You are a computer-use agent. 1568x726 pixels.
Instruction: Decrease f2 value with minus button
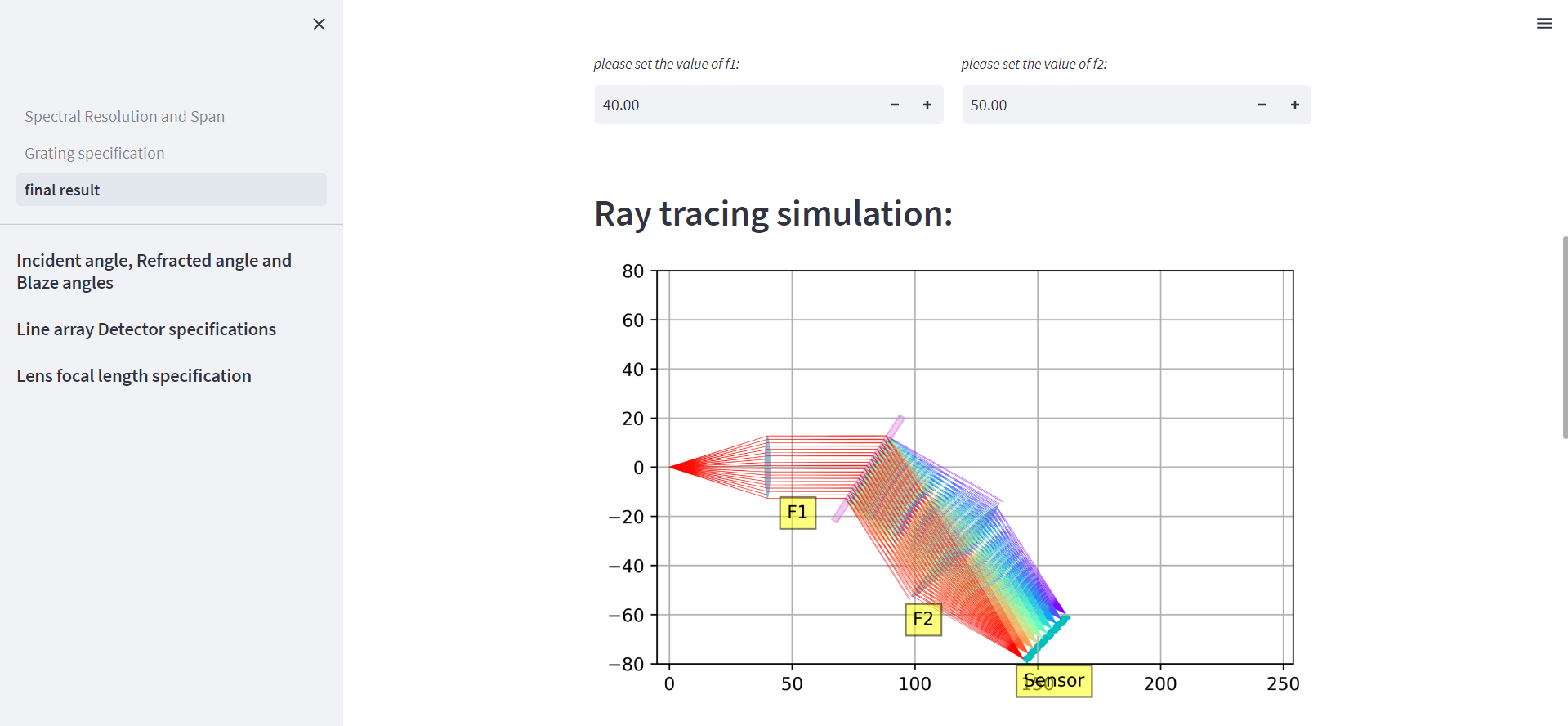(x=1262, y=105)
